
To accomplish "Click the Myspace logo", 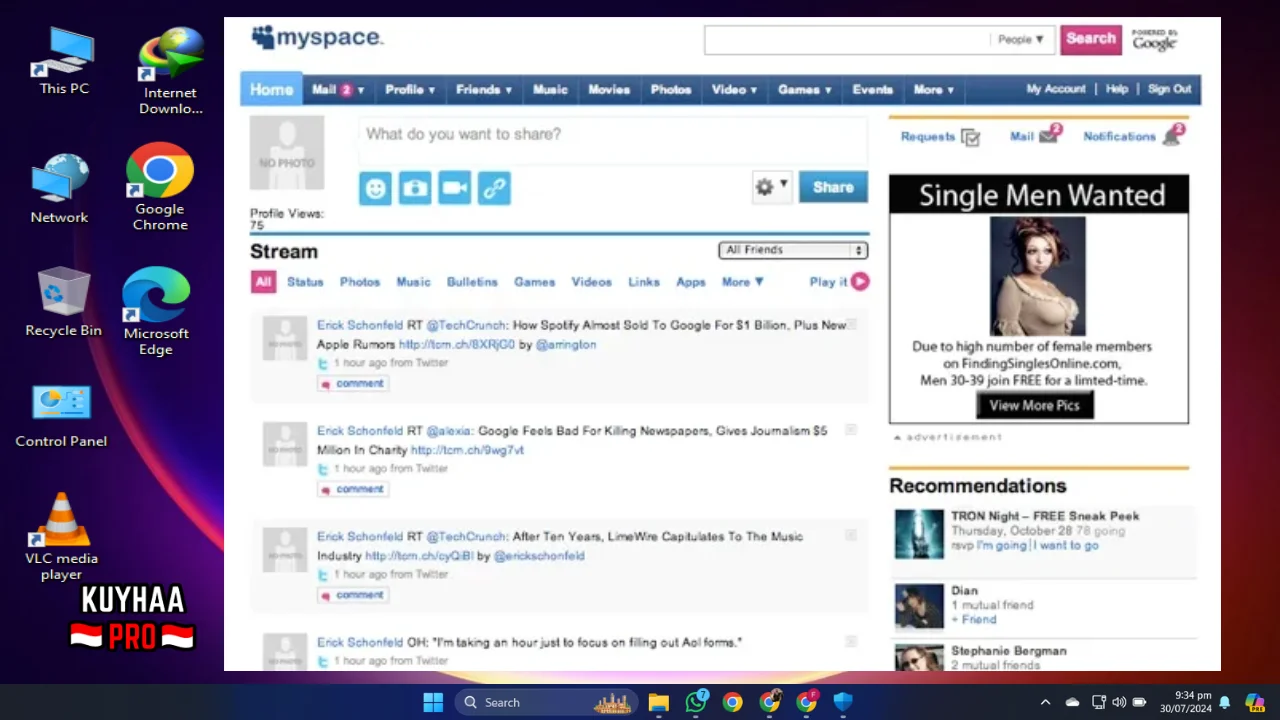I will [x=318, y=38].
